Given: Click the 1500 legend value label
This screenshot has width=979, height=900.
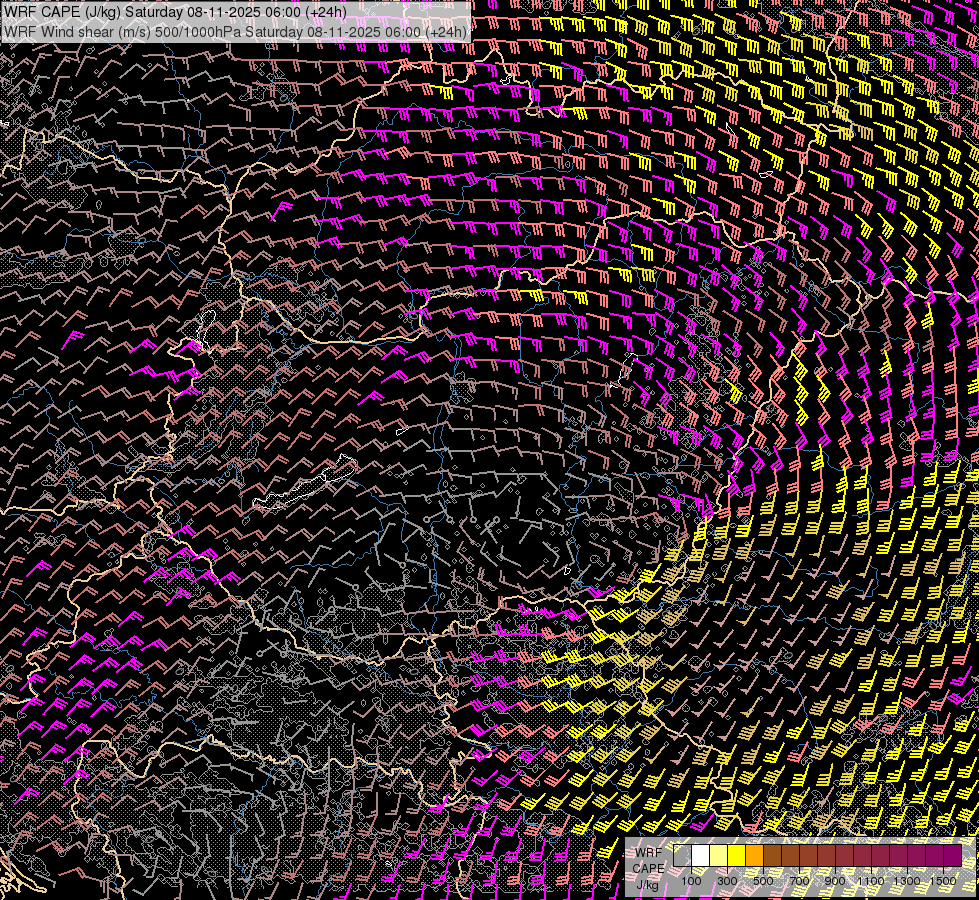Looking at the screenshot, I should (x=943, y=881).
